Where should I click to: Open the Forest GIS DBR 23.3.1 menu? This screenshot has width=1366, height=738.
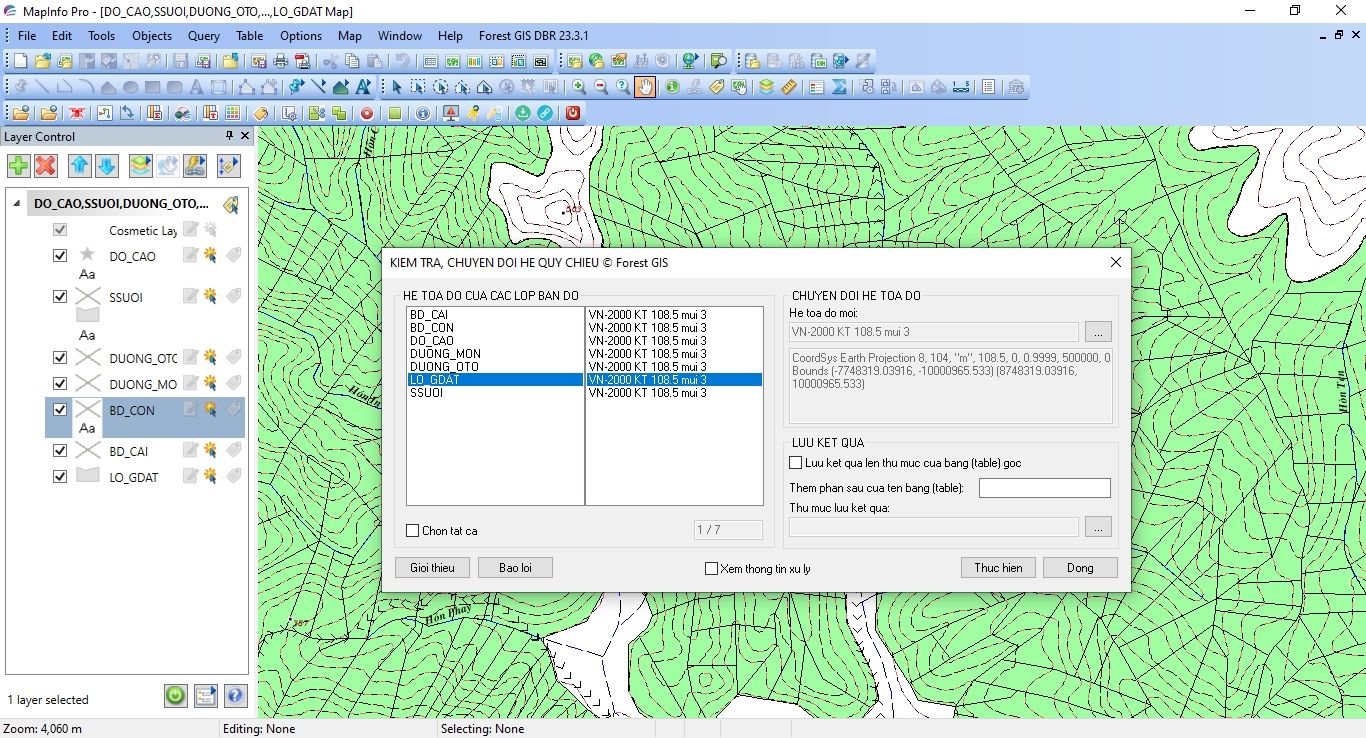(x=533, y=36)
